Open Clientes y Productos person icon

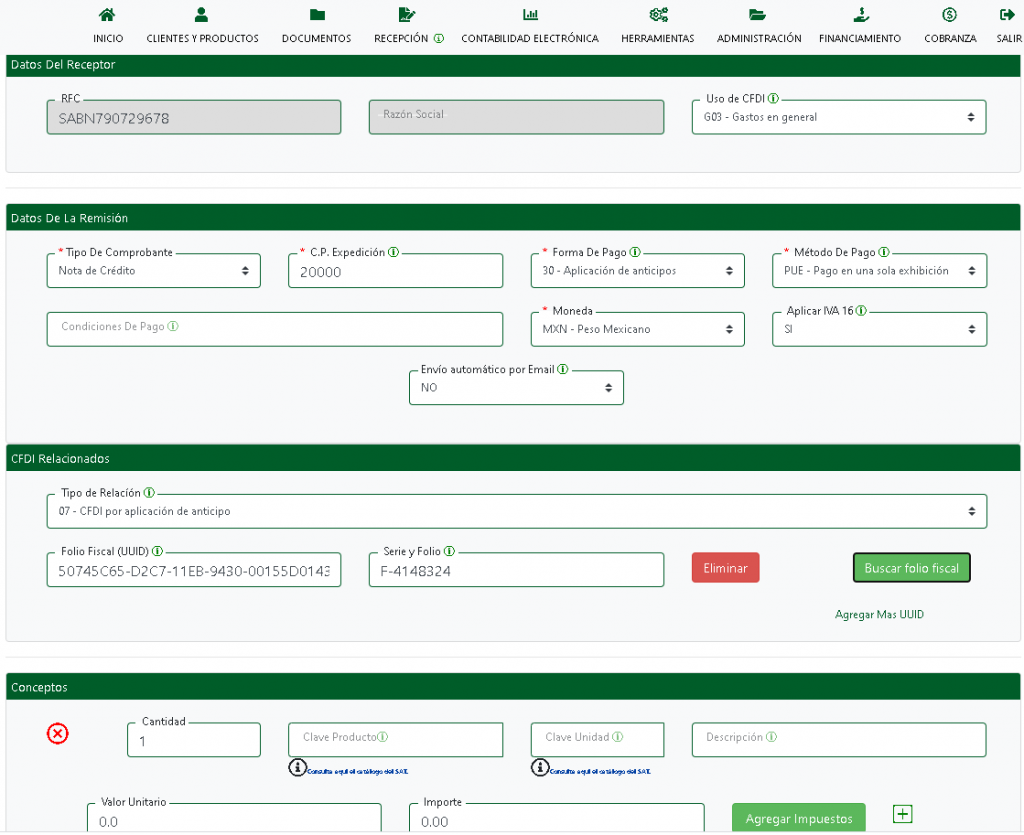click(x=202, y=15)
